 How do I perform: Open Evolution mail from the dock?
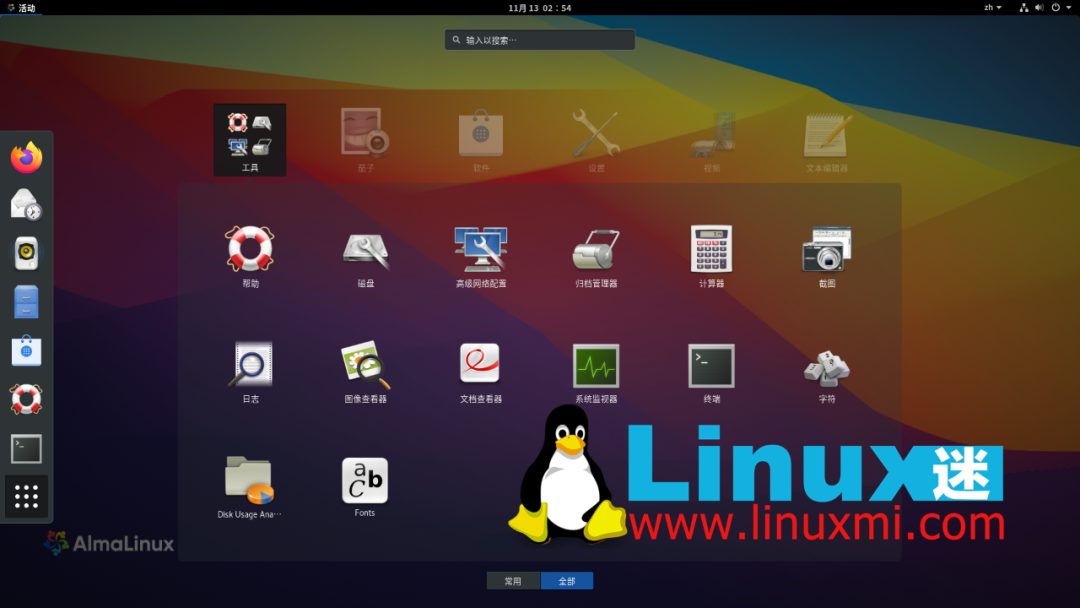coord(26,205)
